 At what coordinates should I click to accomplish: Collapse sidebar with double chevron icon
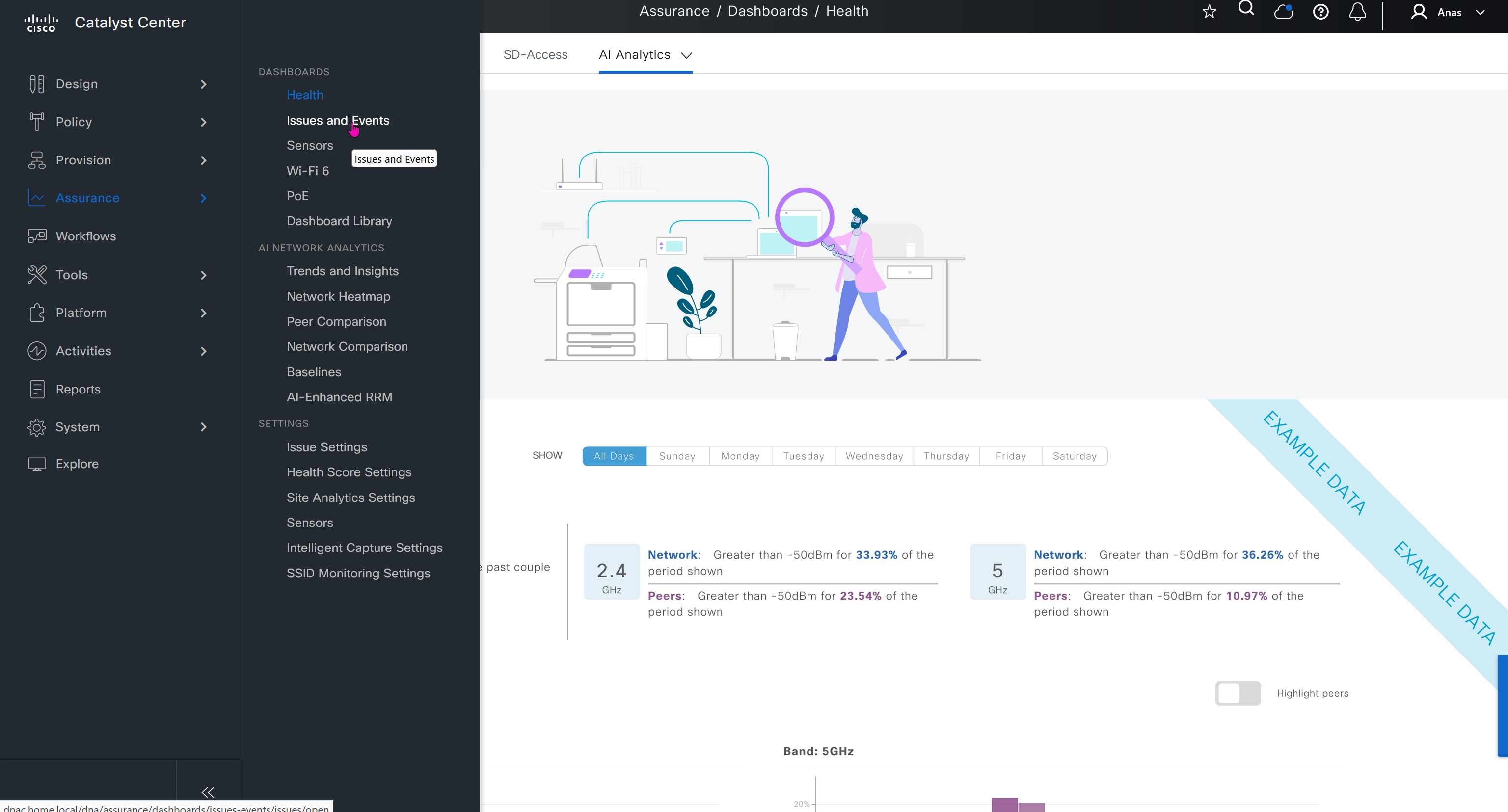[x=208, y=792]
